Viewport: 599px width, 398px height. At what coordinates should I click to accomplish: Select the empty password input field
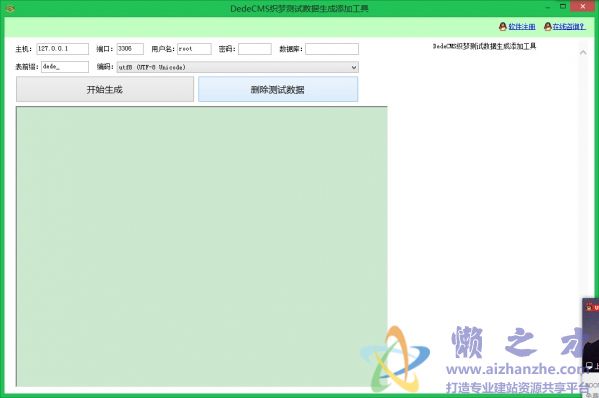pyautogui.click(x=255, y=49)
